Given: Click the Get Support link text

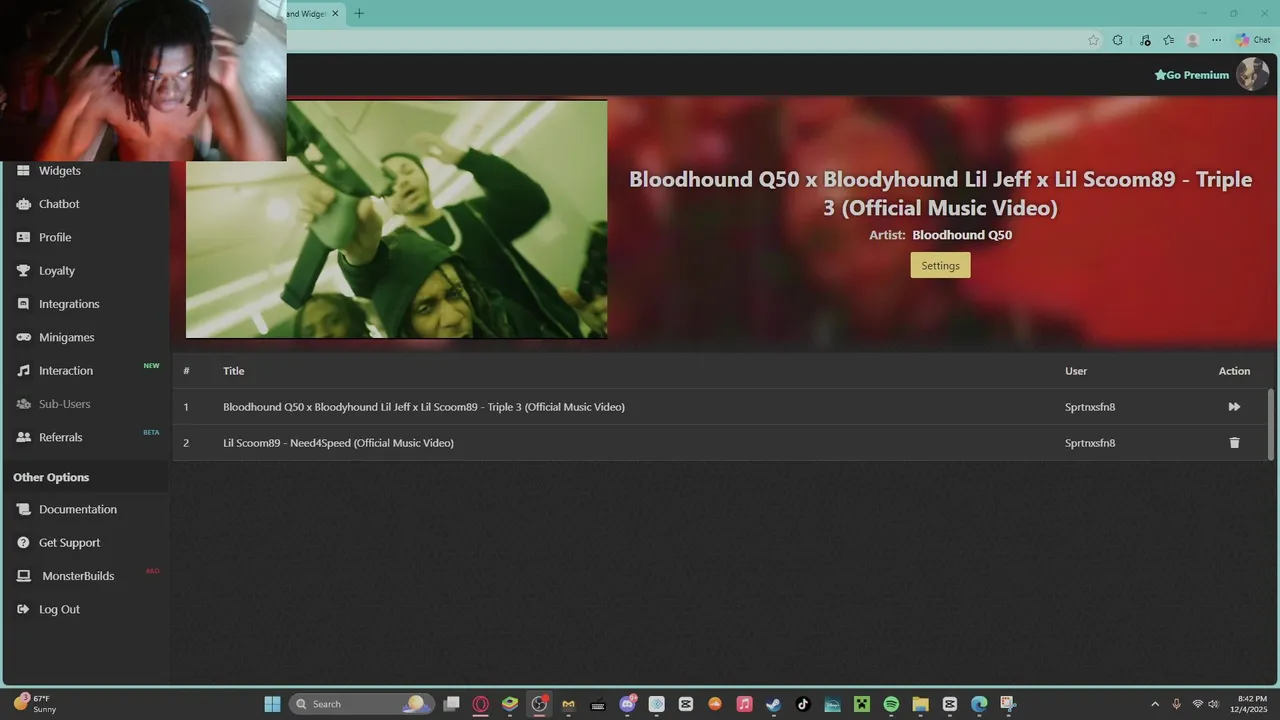Looking at the screenshot, I should [x=70, y=543].
